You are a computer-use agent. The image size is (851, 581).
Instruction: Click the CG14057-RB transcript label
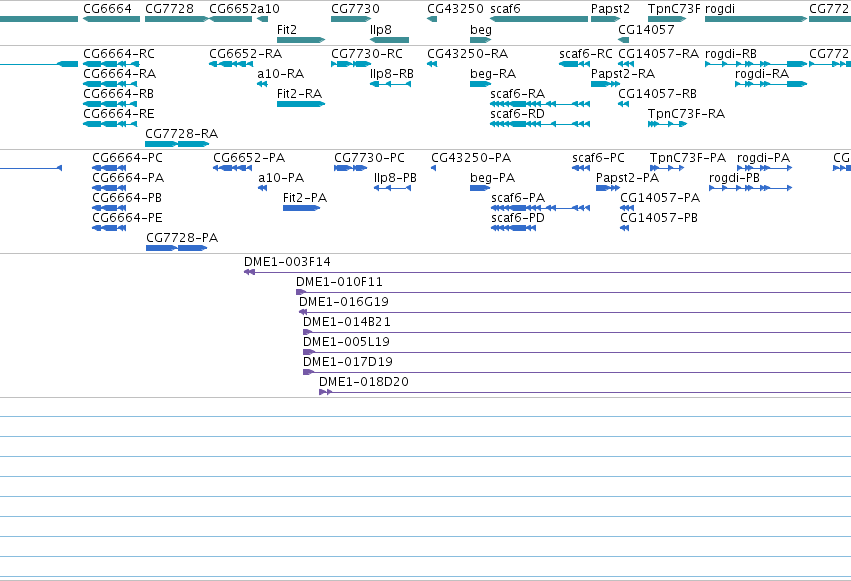click(x=657, y=93)
